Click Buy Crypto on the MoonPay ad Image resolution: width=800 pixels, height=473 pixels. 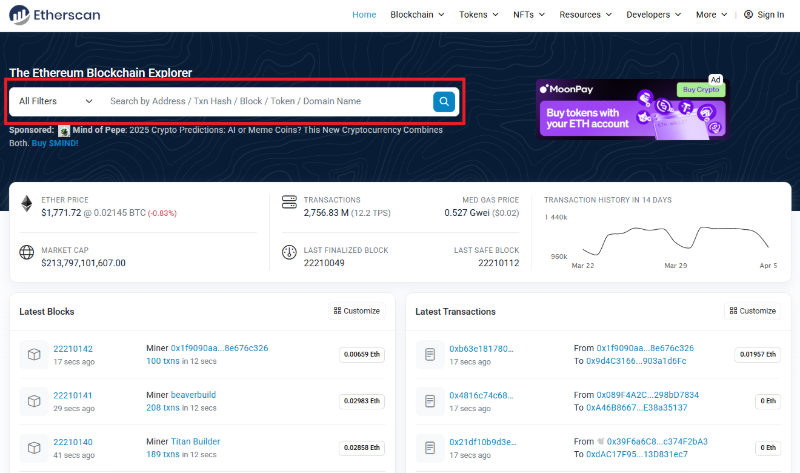[x=701, y=90]
